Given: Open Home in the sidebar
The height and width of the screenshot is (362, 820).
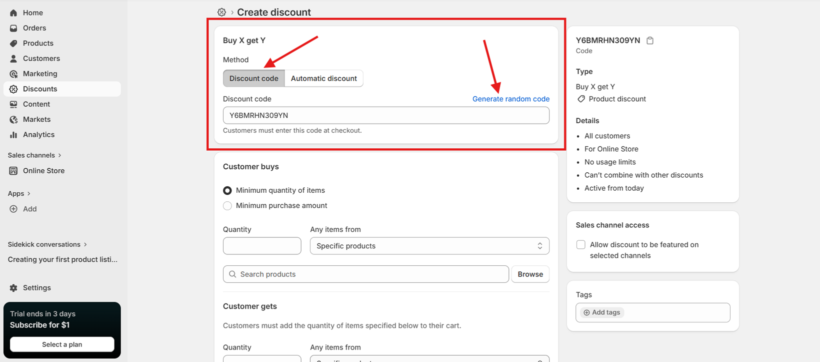Looking at the screenshot, I should [x=62, y=13].
